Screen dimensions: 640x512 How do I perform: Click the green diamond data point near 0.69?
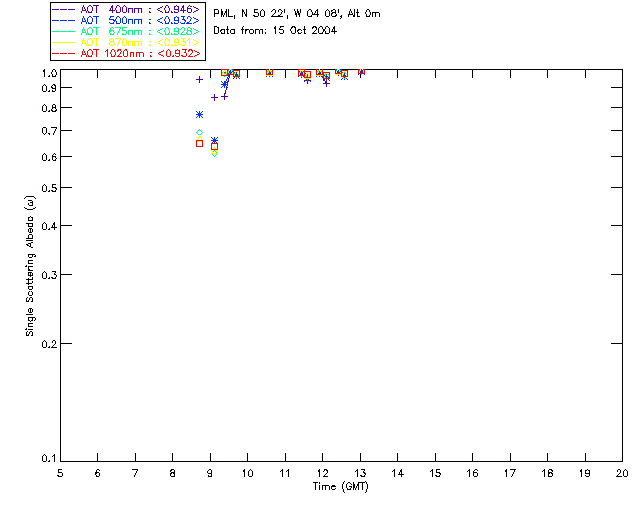point(199,132)
